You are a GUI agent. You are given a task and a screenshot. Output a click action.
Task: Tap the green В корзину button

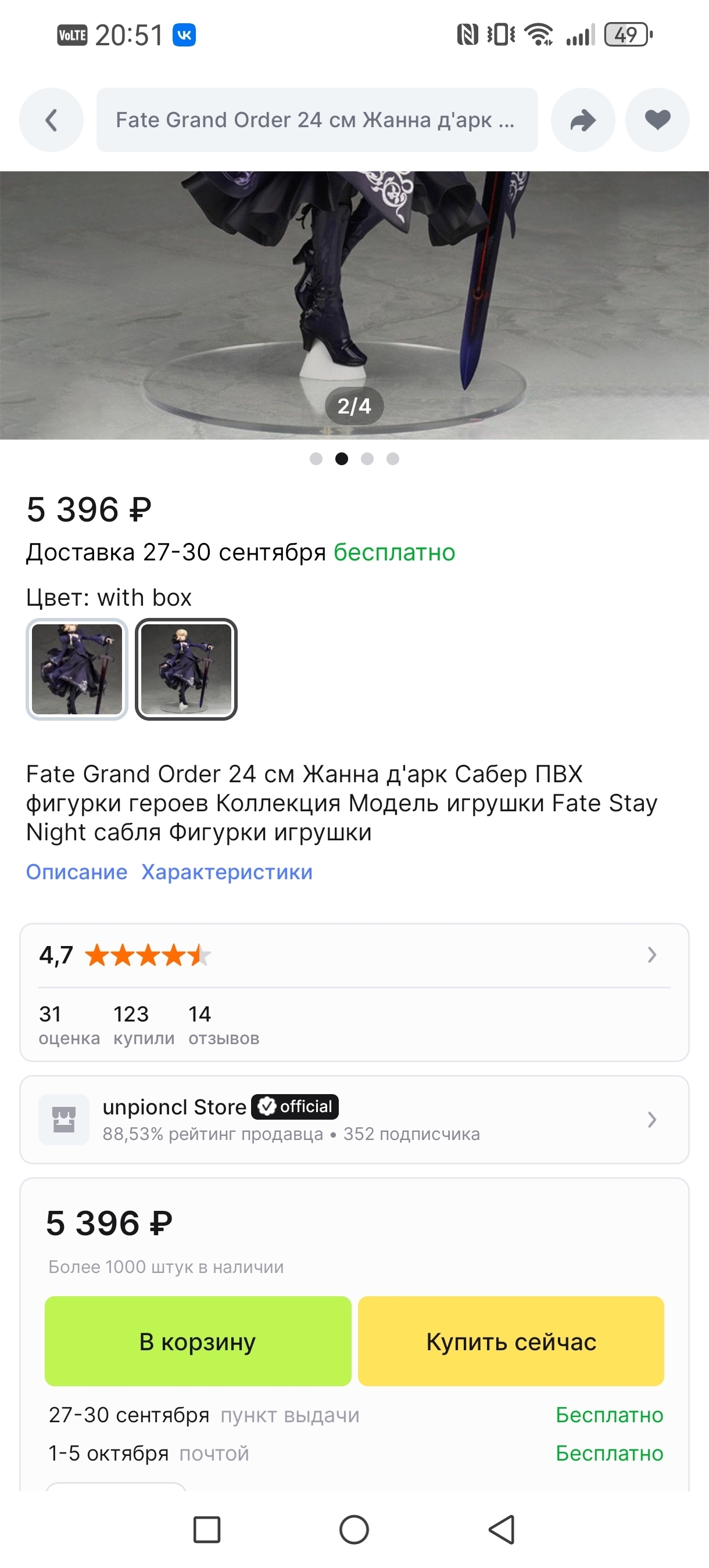[198, 1342]
